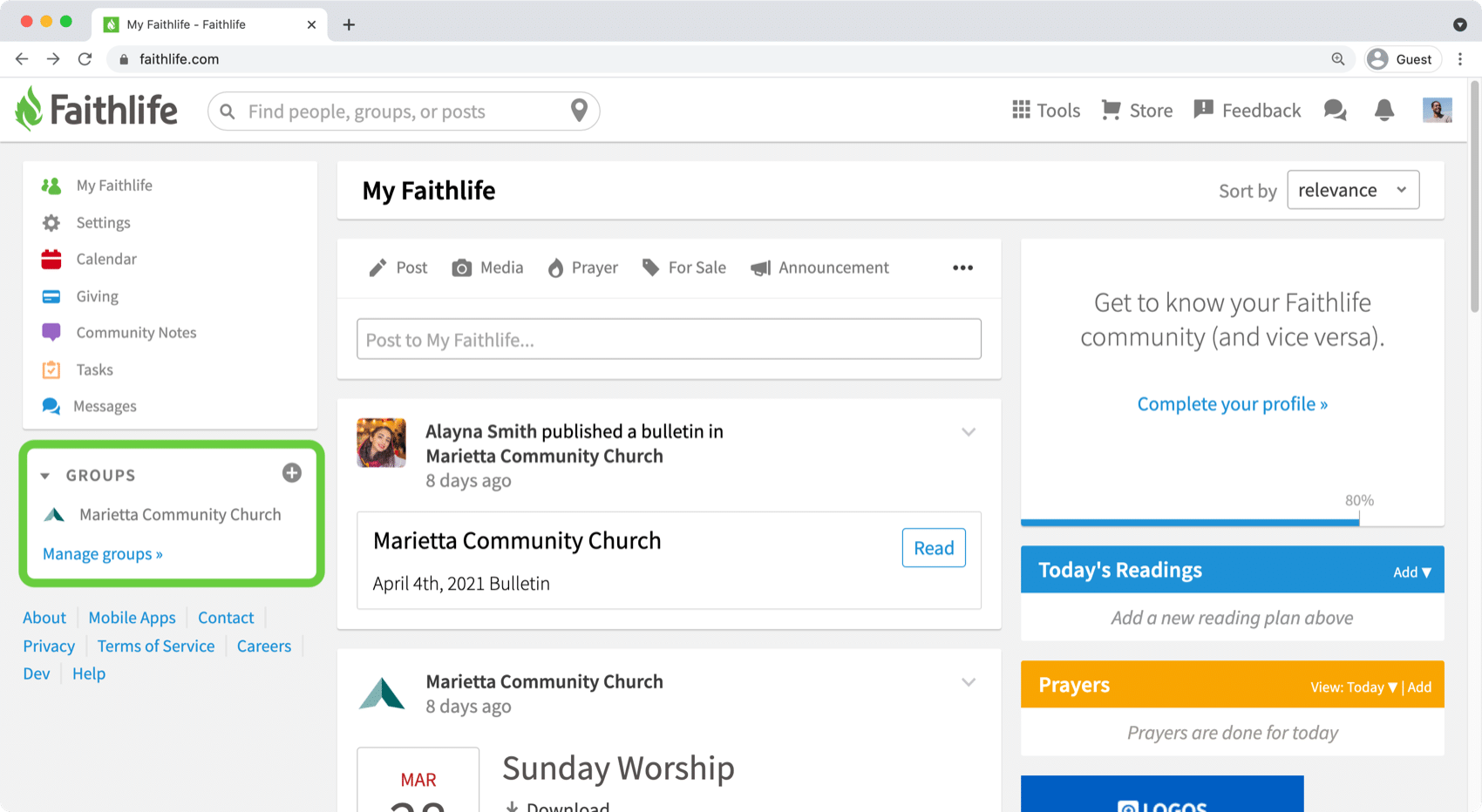Viewport: 1482px width, 812px height.
Task: Select the Prayer post option
Action: point(582,267)
